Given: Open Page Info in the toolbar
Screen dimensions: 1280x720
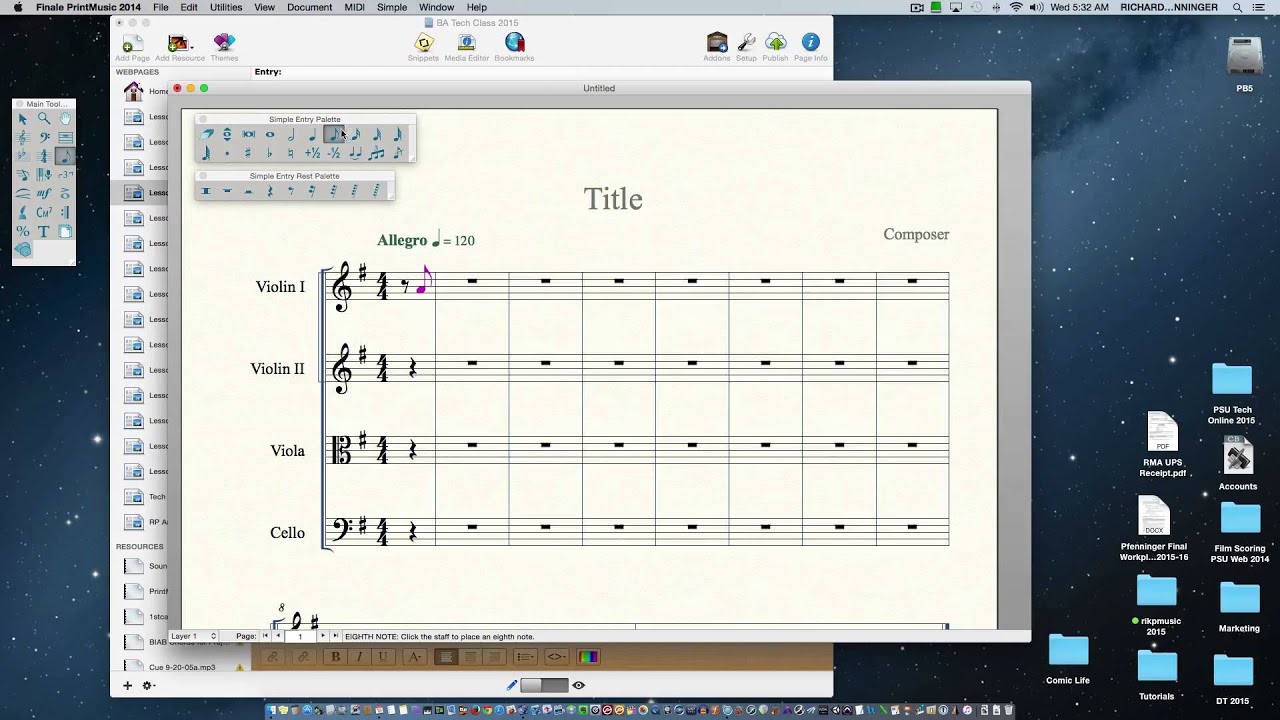Looking at the screenshot, I should click(810, 47).
